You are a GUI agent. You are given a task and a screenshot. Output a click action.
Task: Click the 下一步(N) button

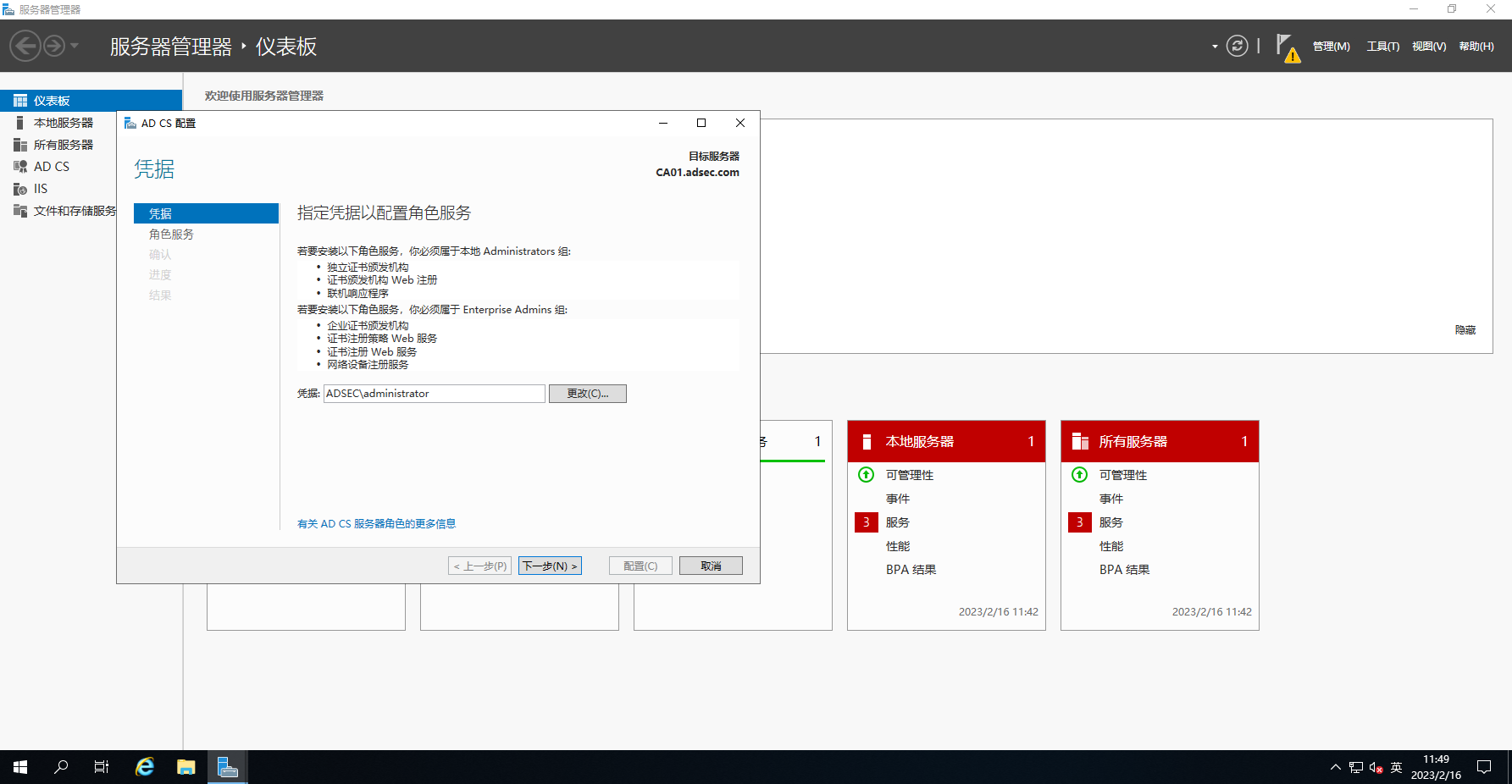coord(550,566)
